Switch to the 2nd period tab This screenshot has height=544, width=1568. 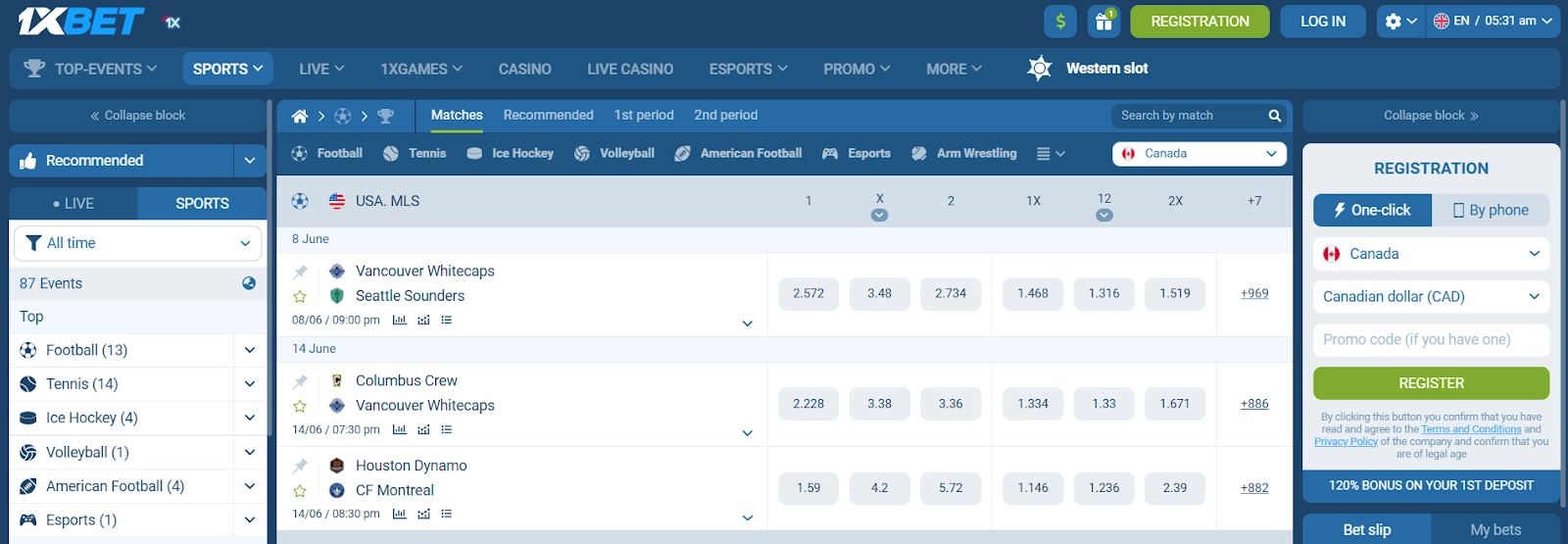click(726, 116)
